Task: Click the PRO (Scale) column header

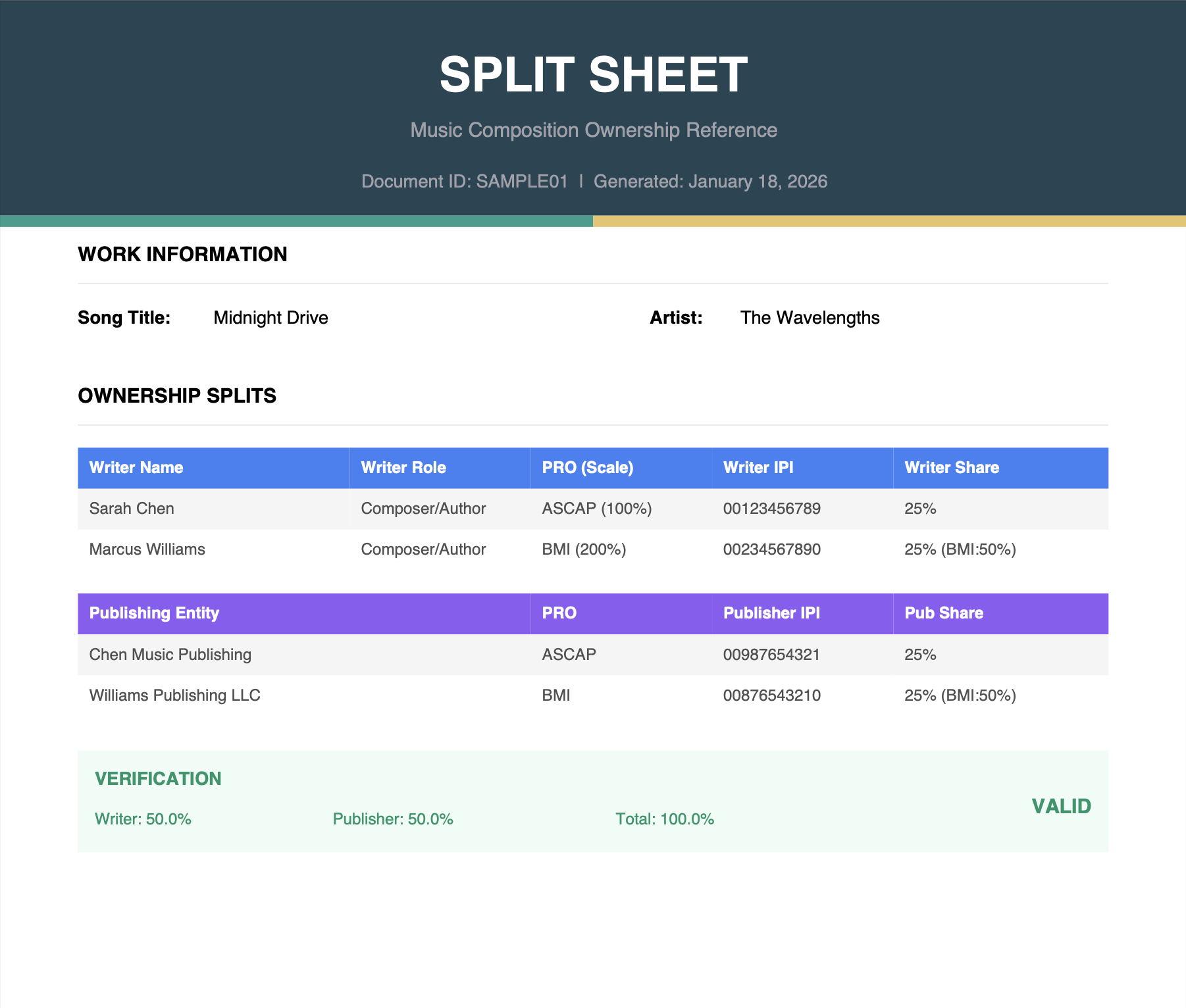Action: [587, 468]
